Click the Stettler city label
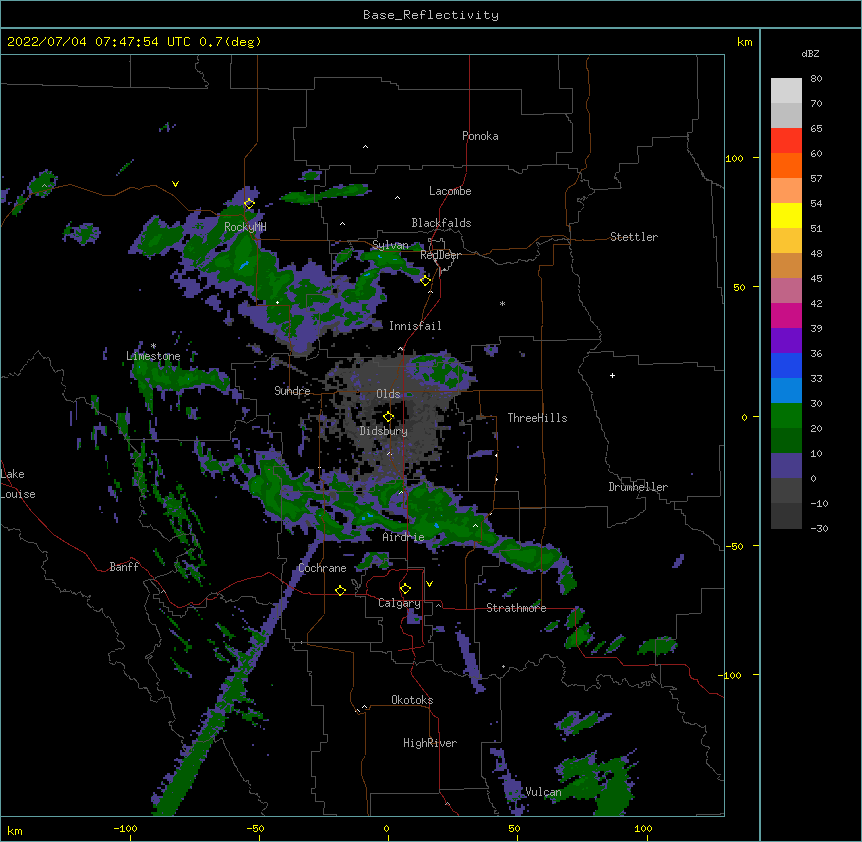862x842 pixels. click(634, 237)
